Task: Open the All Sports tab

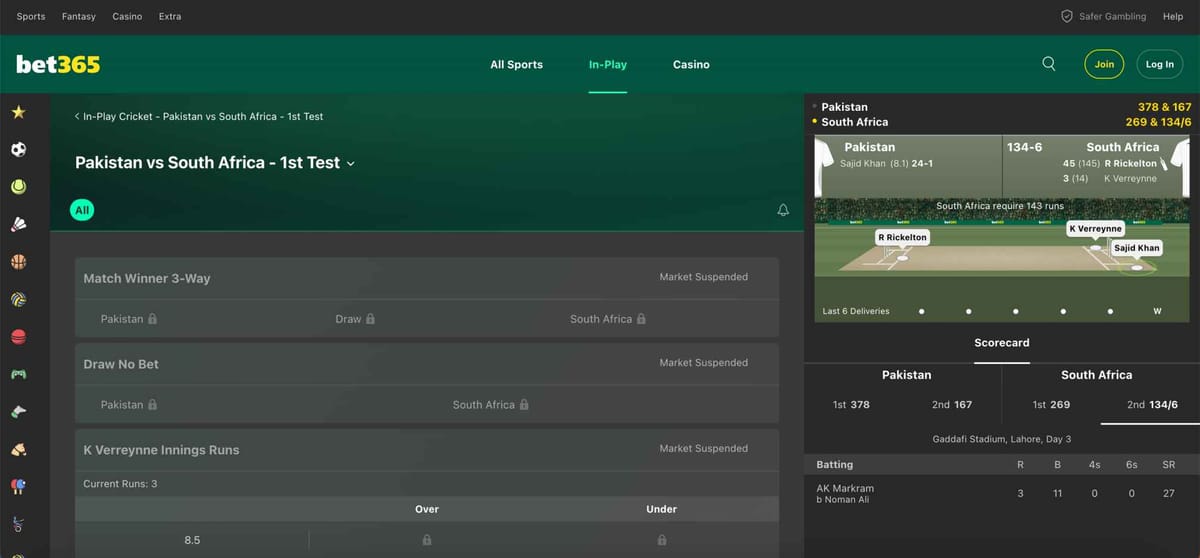Action: pyautogui.click(x=516, y=64)
